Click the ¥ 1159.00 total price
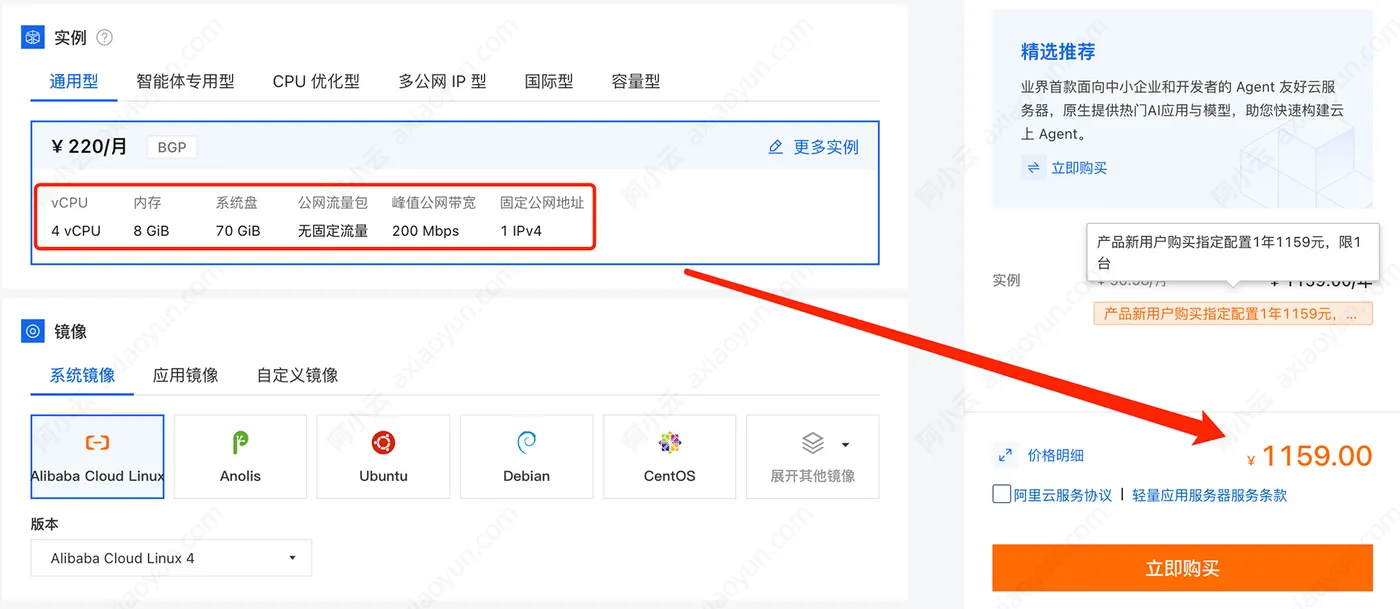This screenshot has width=1400, height=609. tap(1309, 456)
